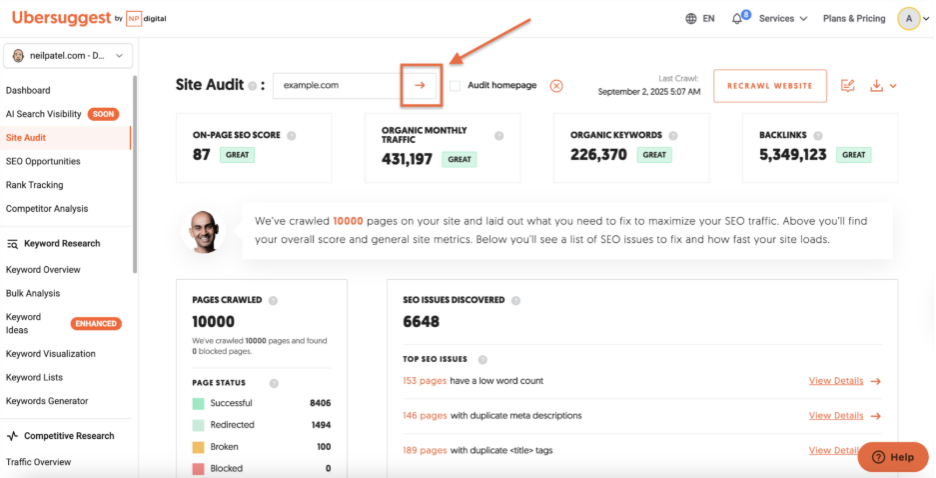Image resolution: width=936 pixels, height=478 pixels.
Task: Open SEO Opportunities in sidebar
Action: [x=43, y=161]
